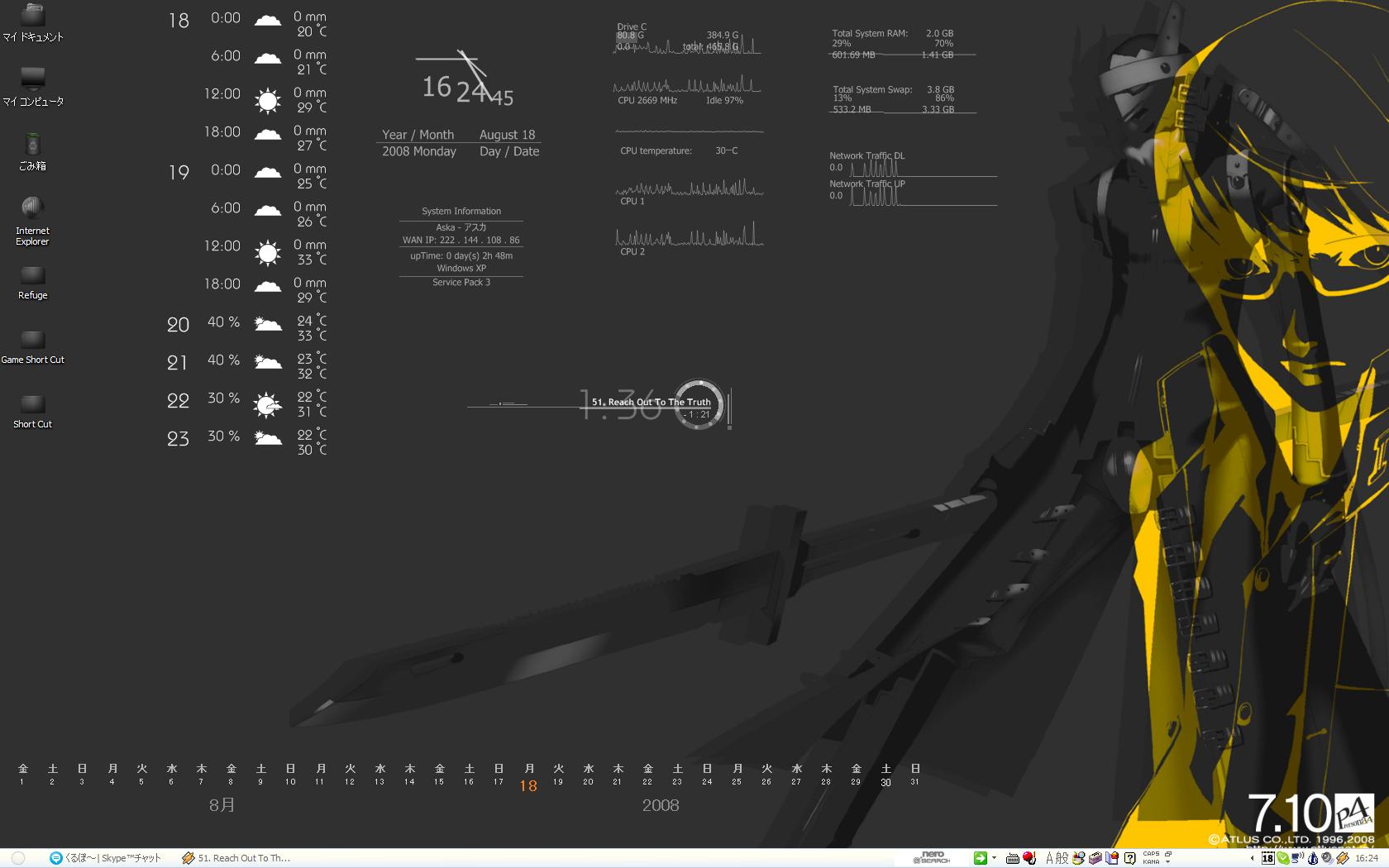This screenshot has width=1389, height=868.
Task: Open the Short Cut desktop icon
Action: tap(32, 412)
